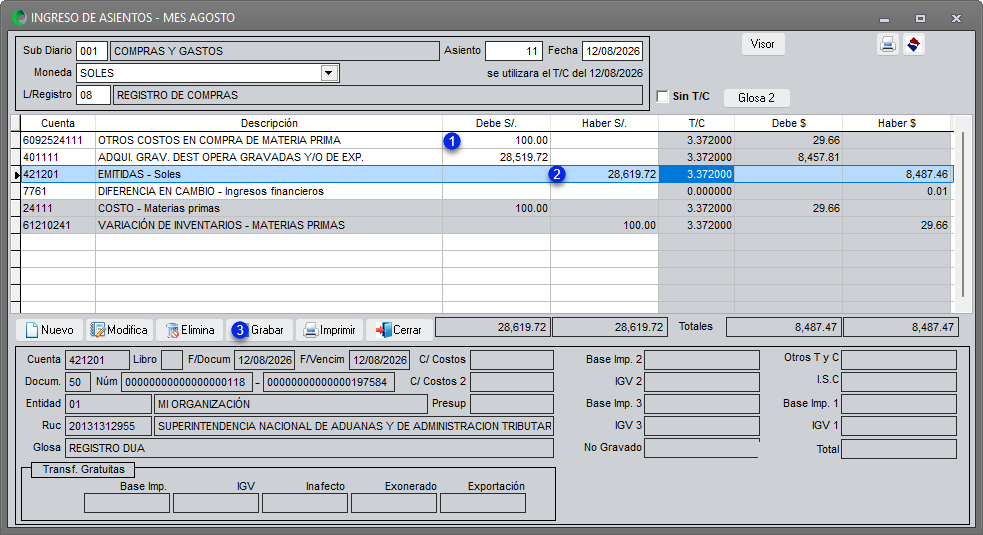Open the Visor button
The height and width of the screenshot is (535, 983).
tap(763, 44)
